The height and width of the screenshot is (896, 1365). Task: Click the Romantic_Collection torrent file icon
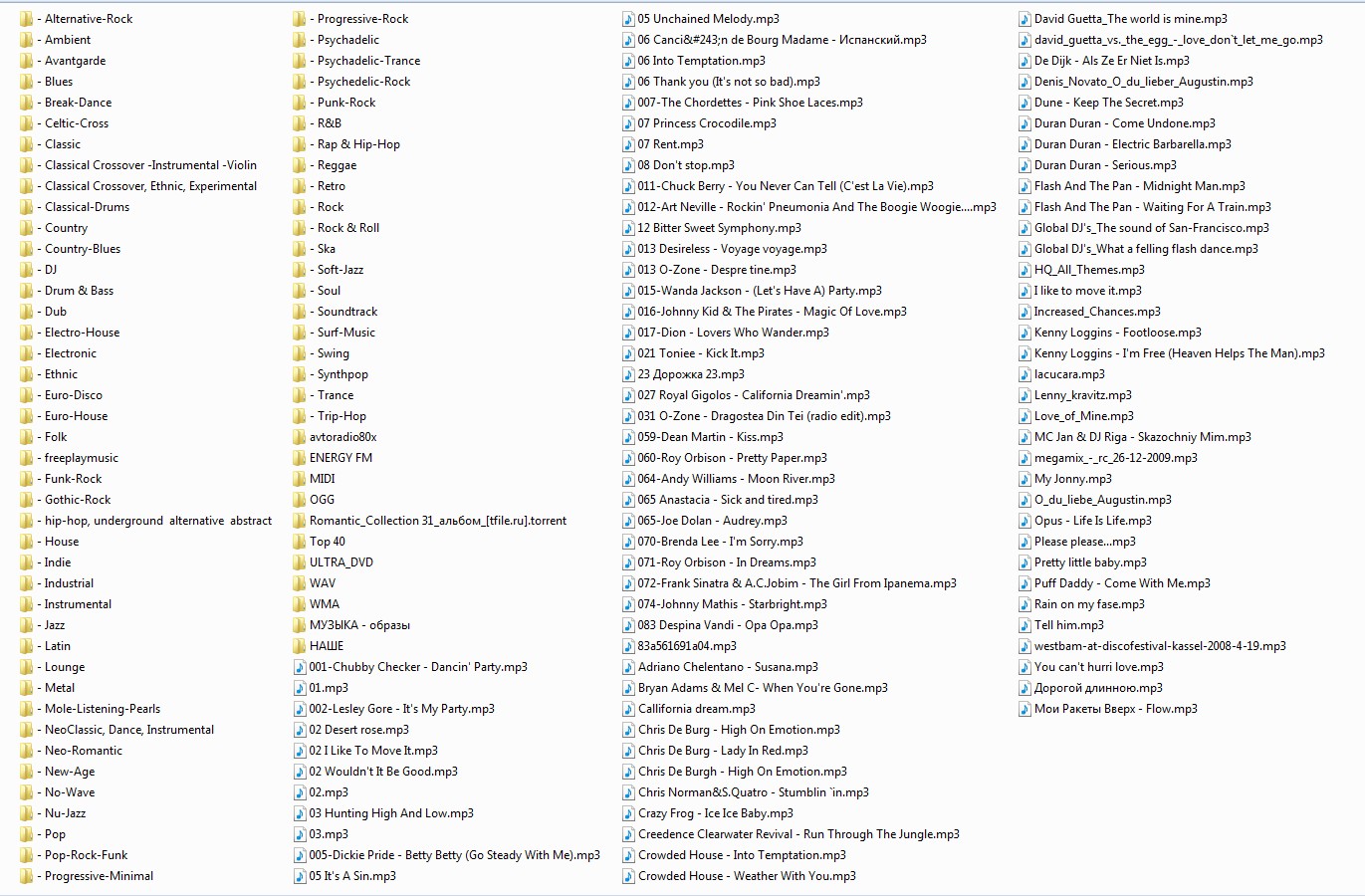[x=299, y=521]
